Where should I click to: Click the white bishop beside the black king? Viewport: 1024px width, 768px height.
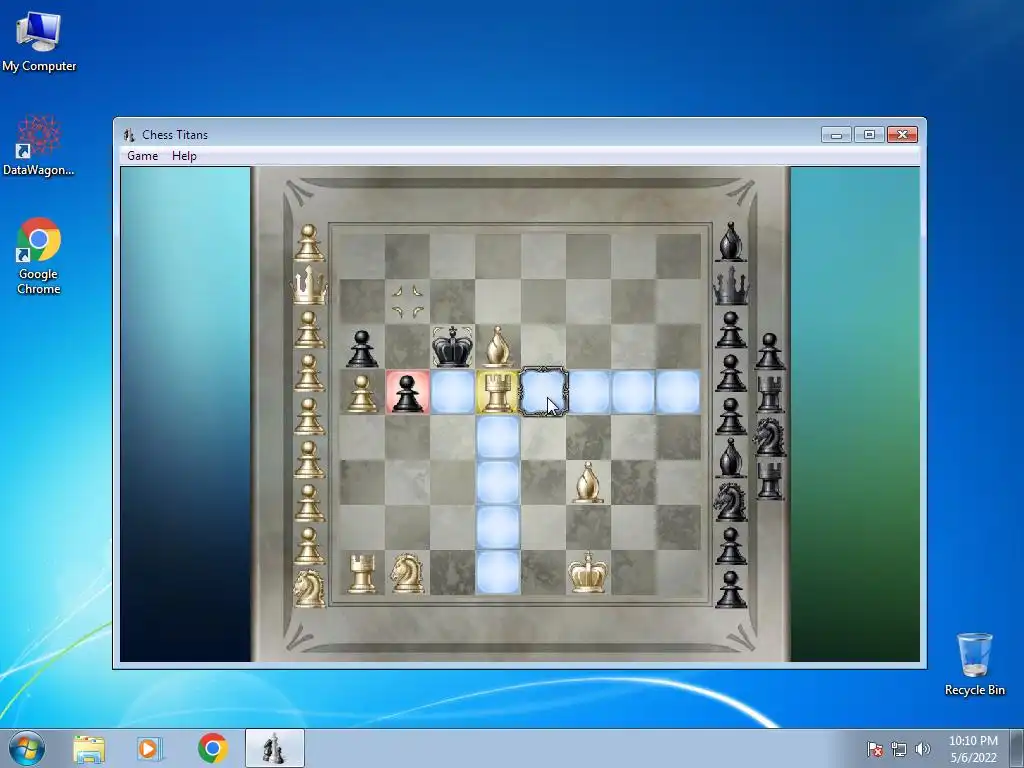point(498,346)
